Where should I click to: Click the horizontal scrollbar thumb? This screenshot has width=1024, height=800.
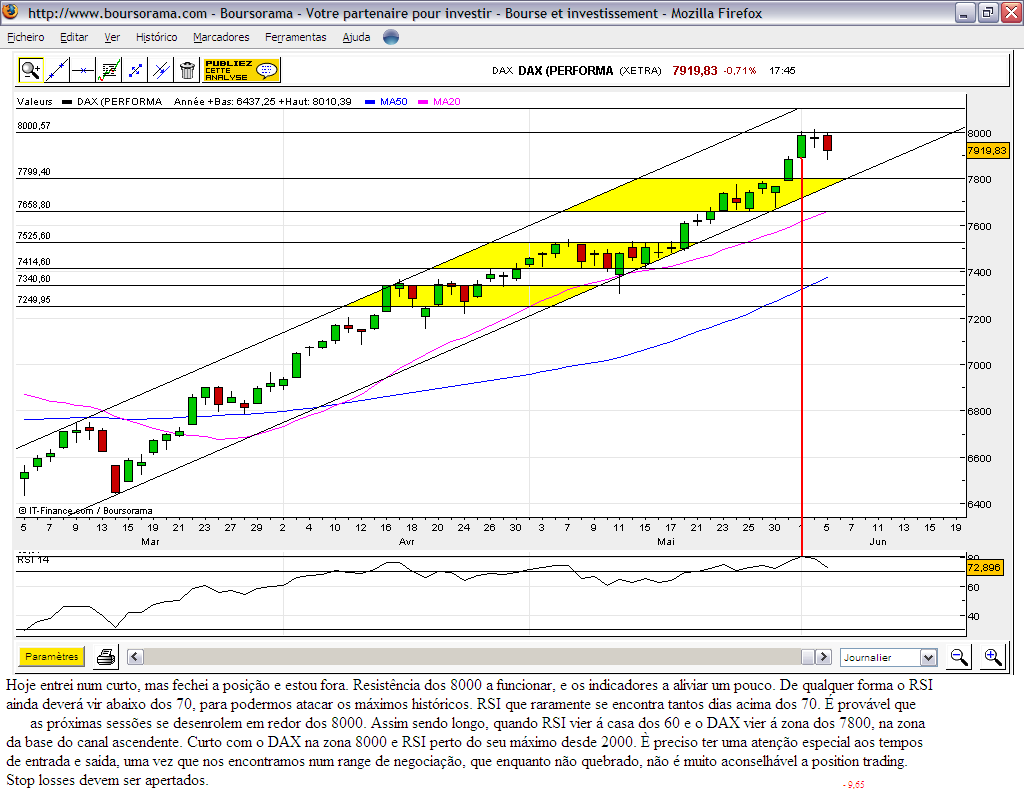808,657
